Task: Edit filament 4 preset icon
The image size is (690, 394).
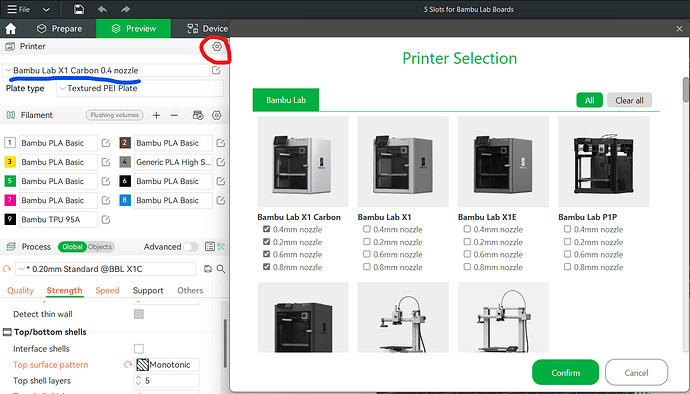Action: [x=220, y=162]
